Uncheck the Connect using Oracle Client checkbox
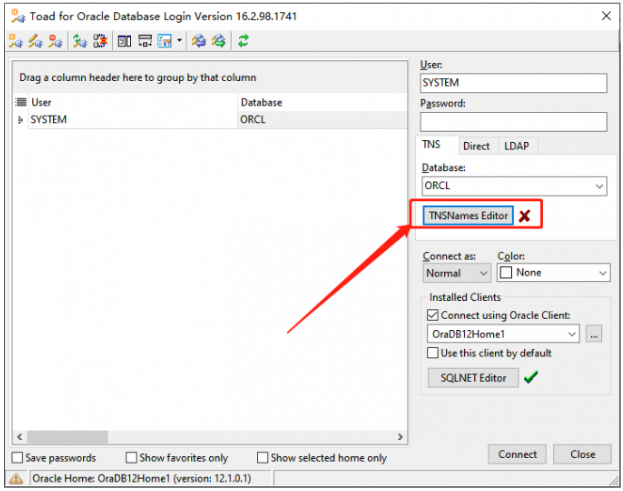The width and height of the screenshot is (623, 491). [x=433, y=315]
